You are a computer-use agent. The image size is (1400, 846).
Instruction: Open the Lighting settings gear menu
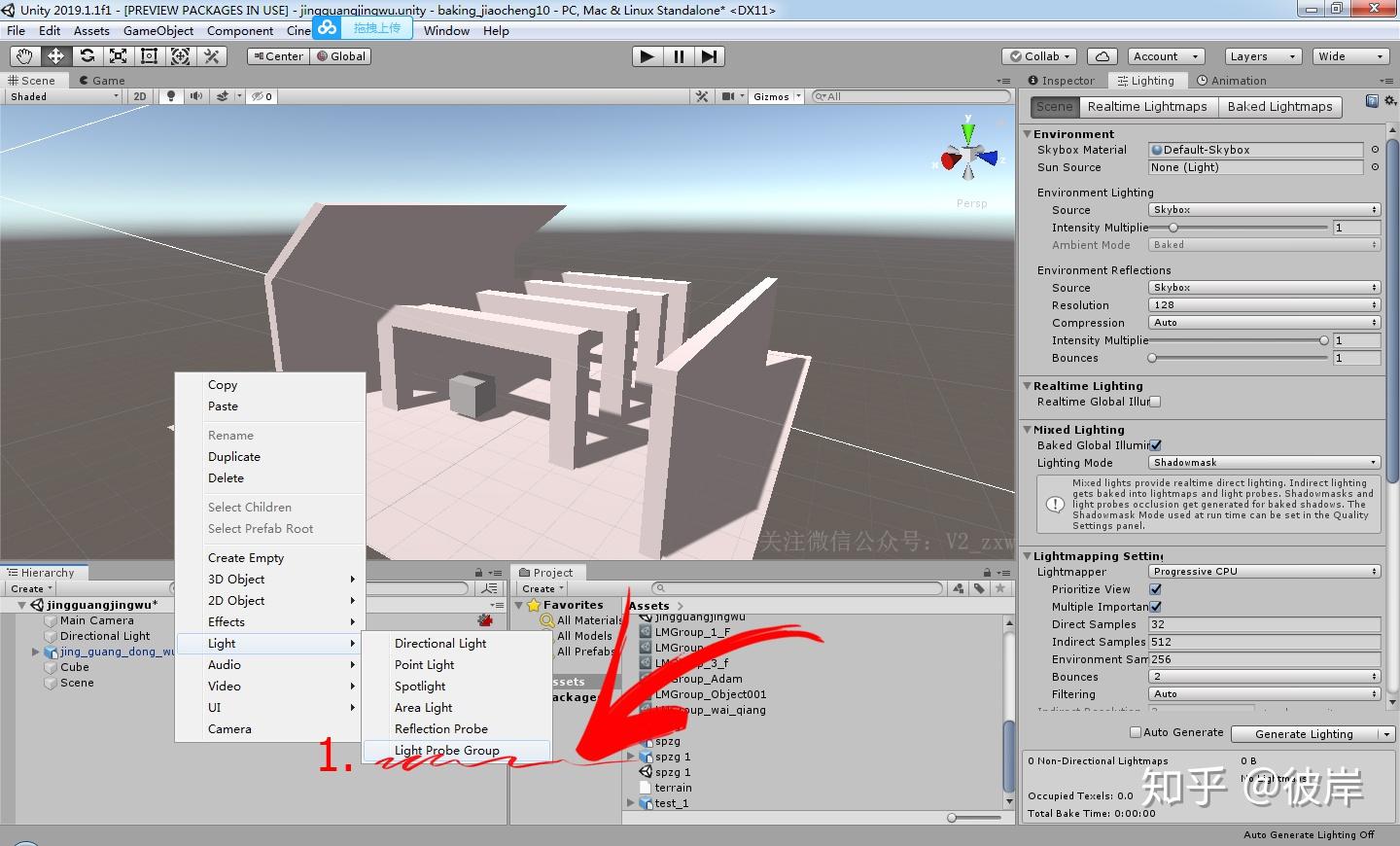1390,101
